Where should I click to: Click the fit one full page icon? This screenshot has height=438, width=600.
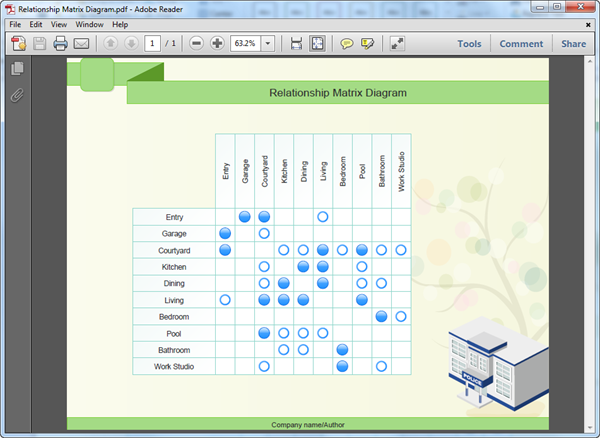coord(317,44)
